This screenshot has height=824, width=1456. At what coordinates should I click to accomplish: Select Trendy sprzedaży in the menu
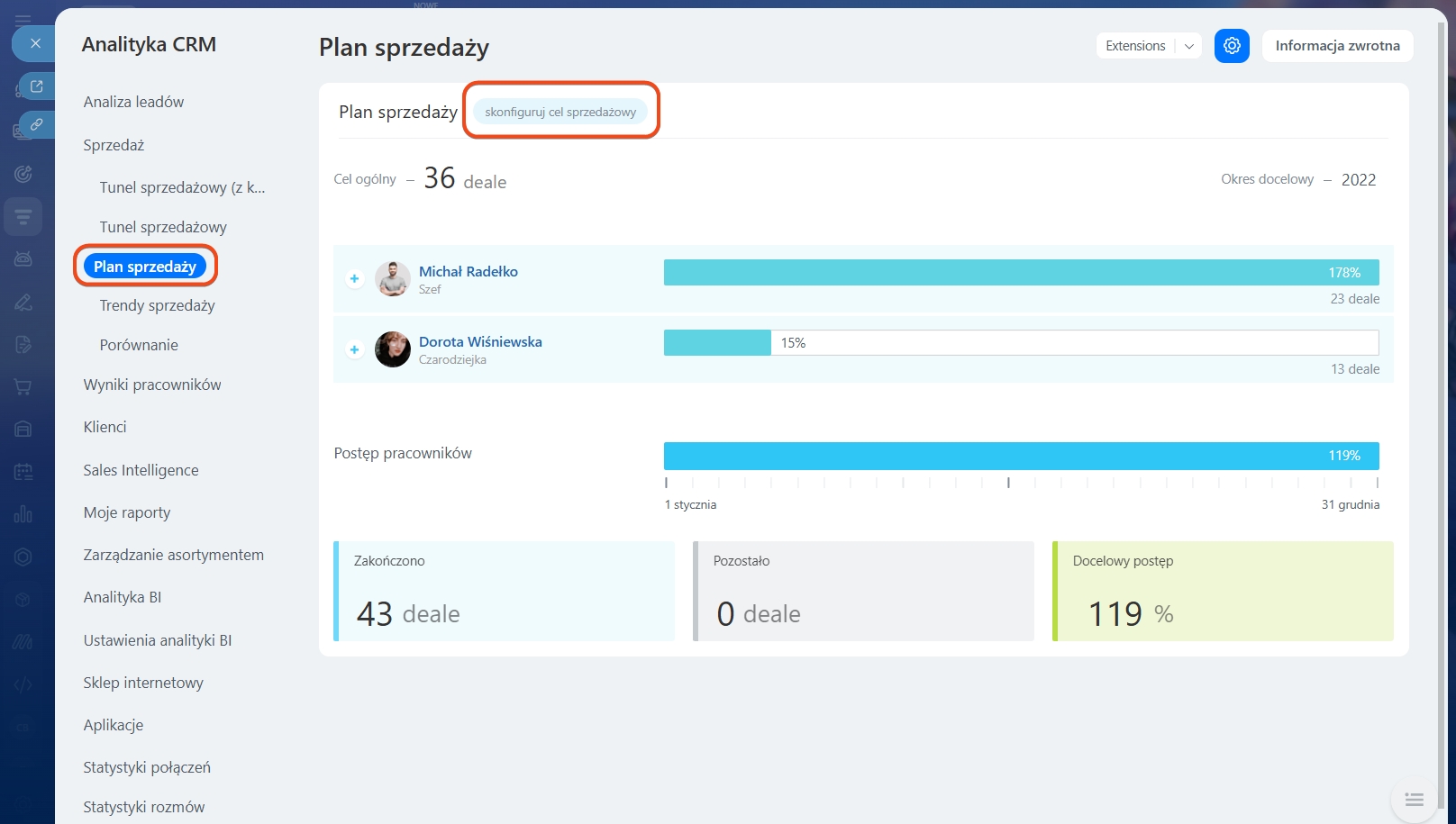click(157, 306)
